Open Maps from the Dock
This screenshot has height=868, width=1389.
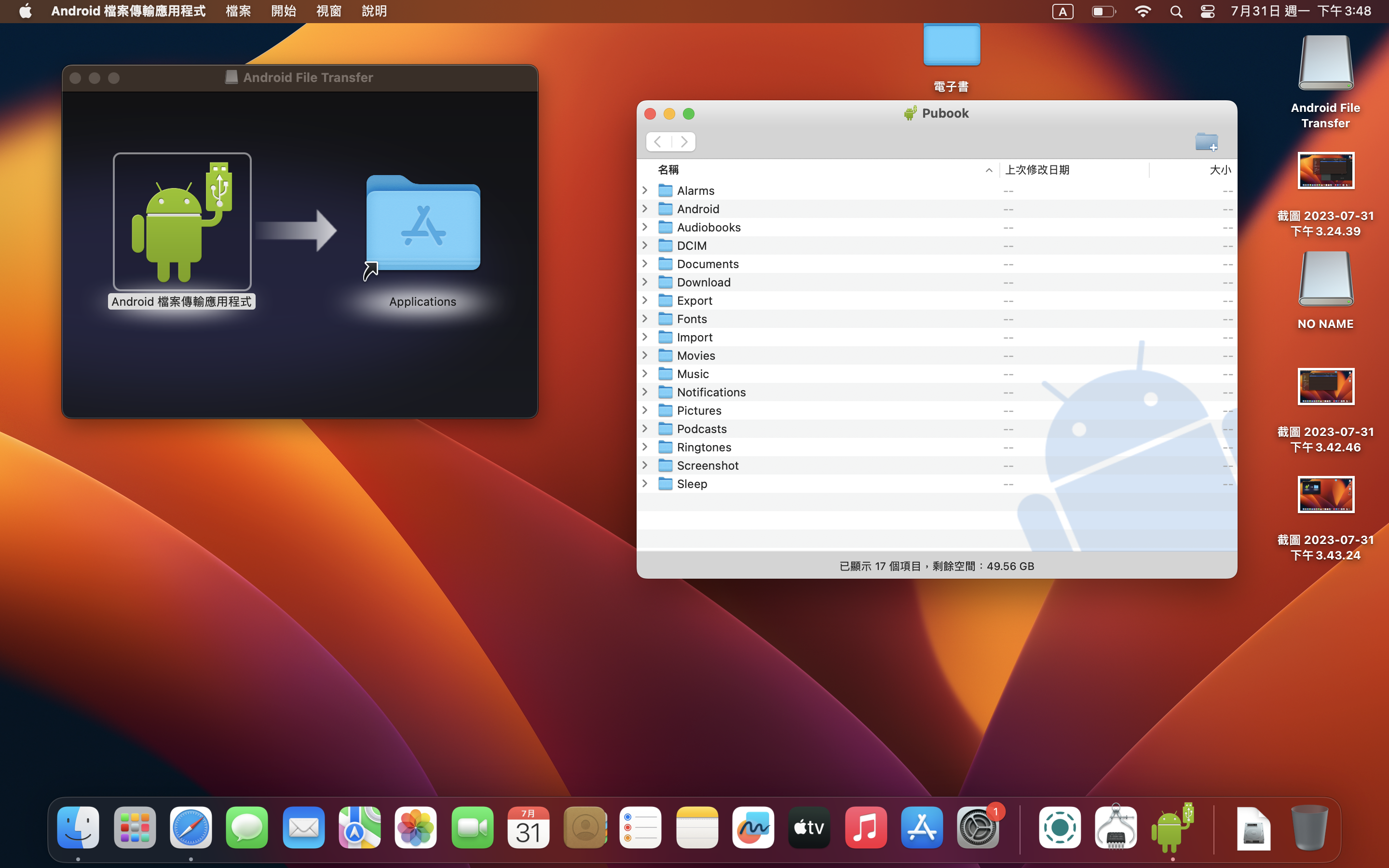pyautogui.click(x=359, y=827)
